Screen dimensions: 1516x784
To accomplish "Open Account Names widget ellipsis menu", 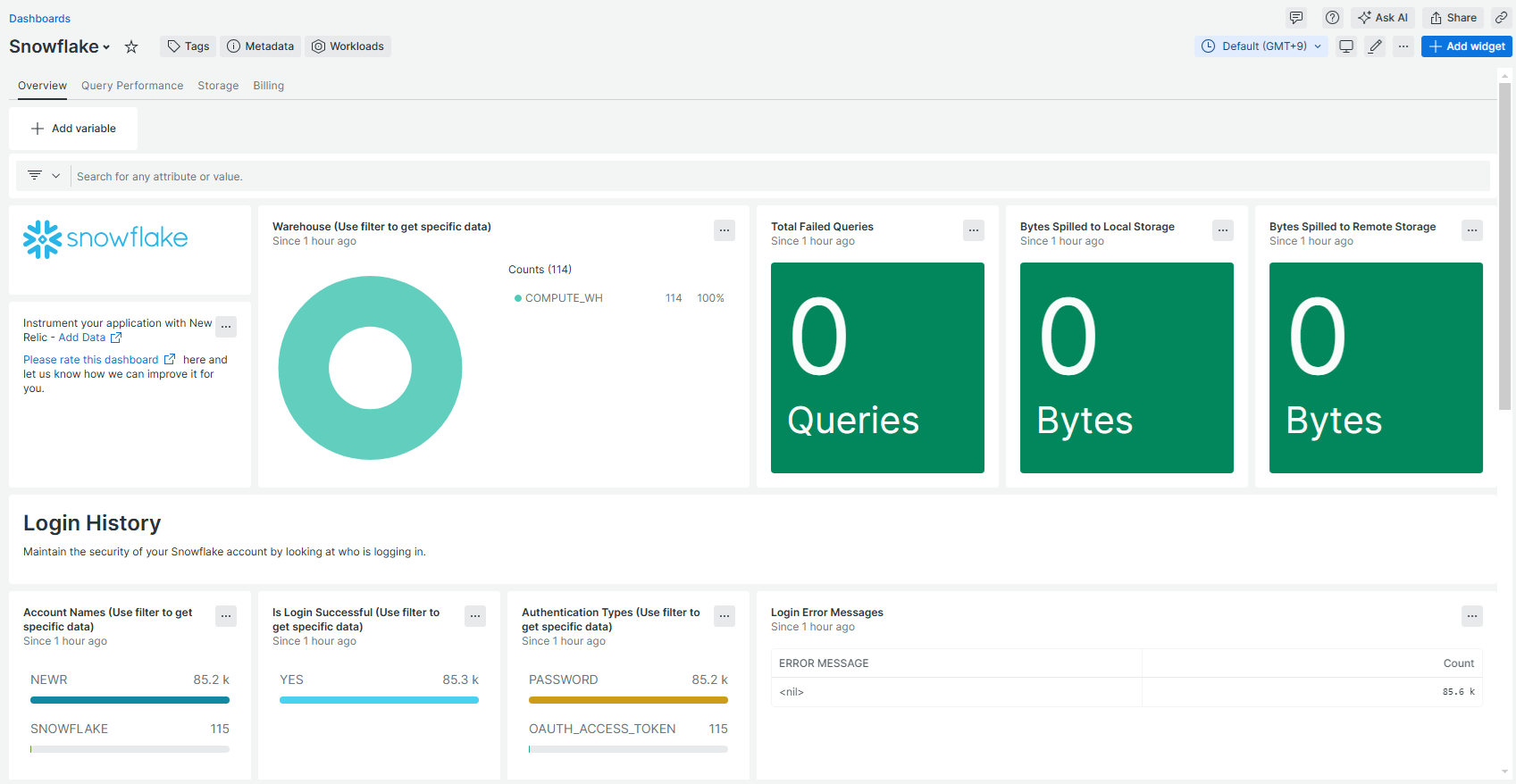I will [226, 616].
